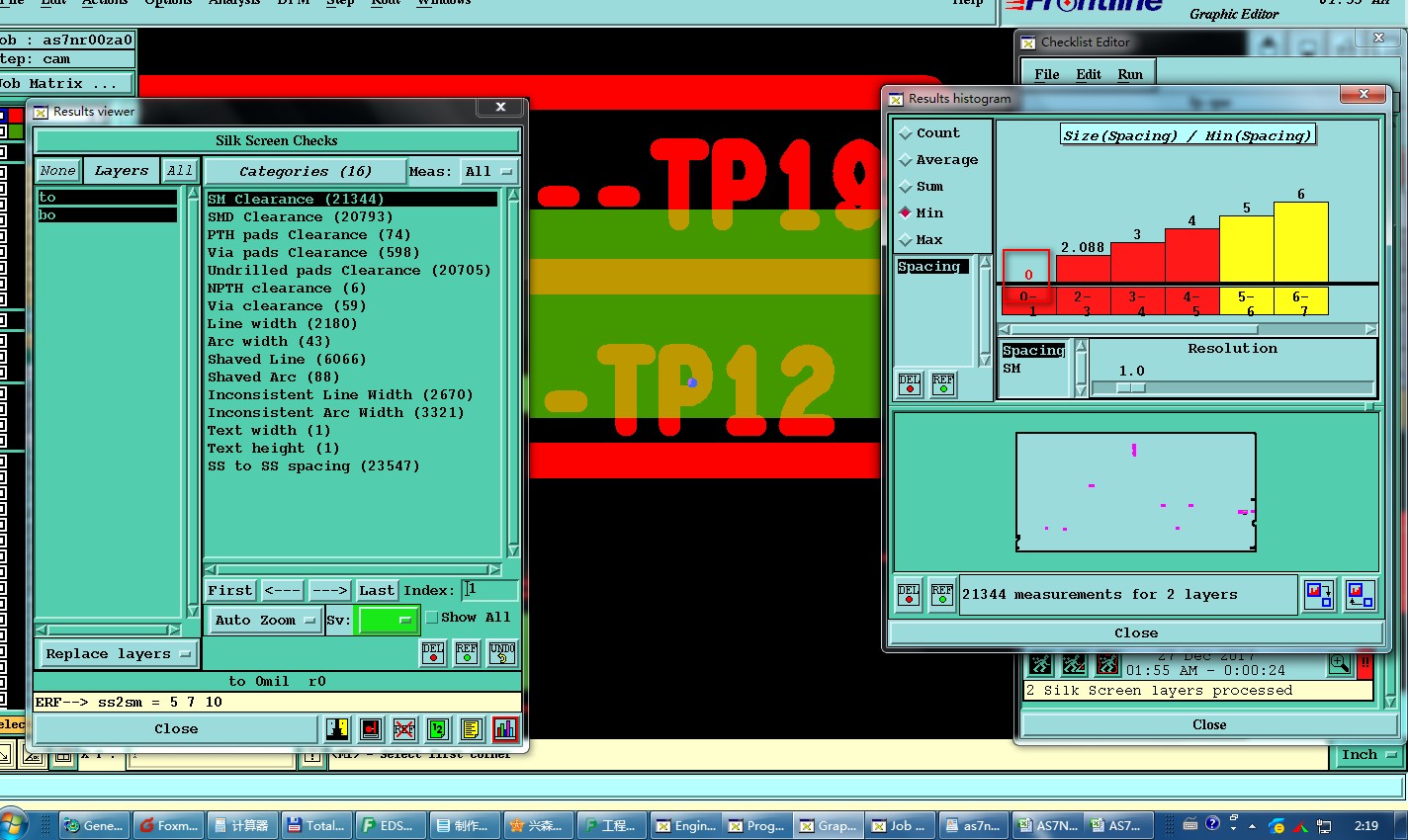Click Close in Results histogram
This screenshot has width=1408, height=840.
point(1135,632)
